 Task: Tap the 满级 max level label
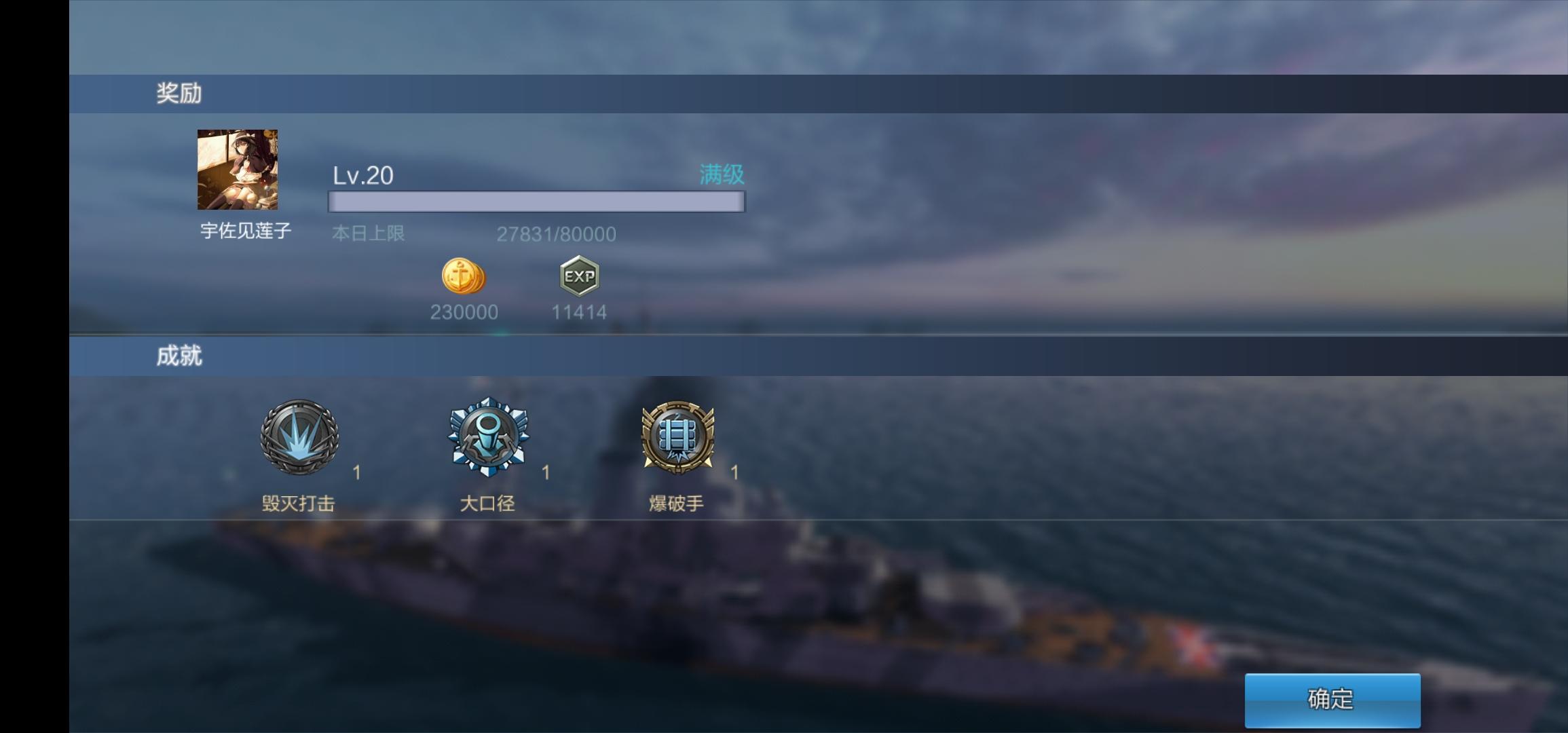click(x=722, y=174)
